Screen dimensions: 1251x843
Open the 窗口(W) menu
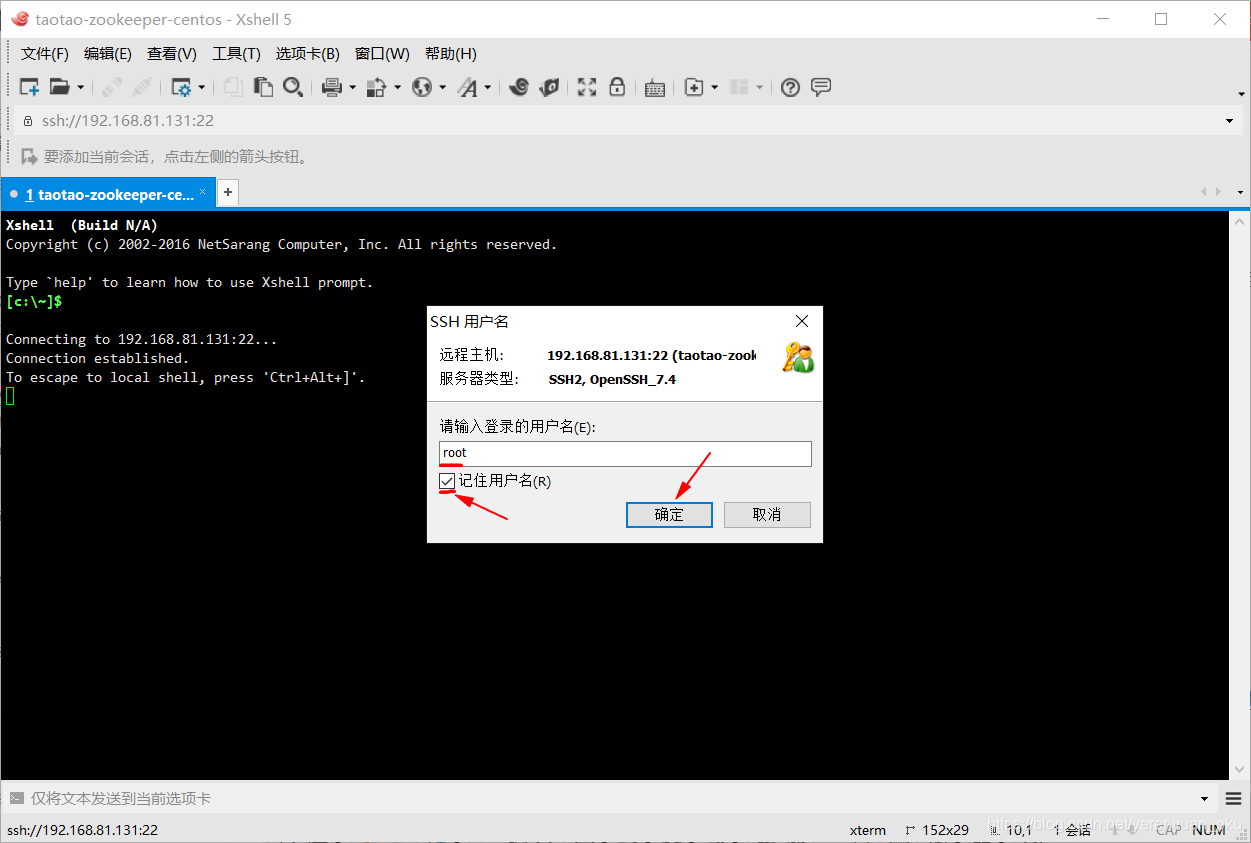point(382,54)
